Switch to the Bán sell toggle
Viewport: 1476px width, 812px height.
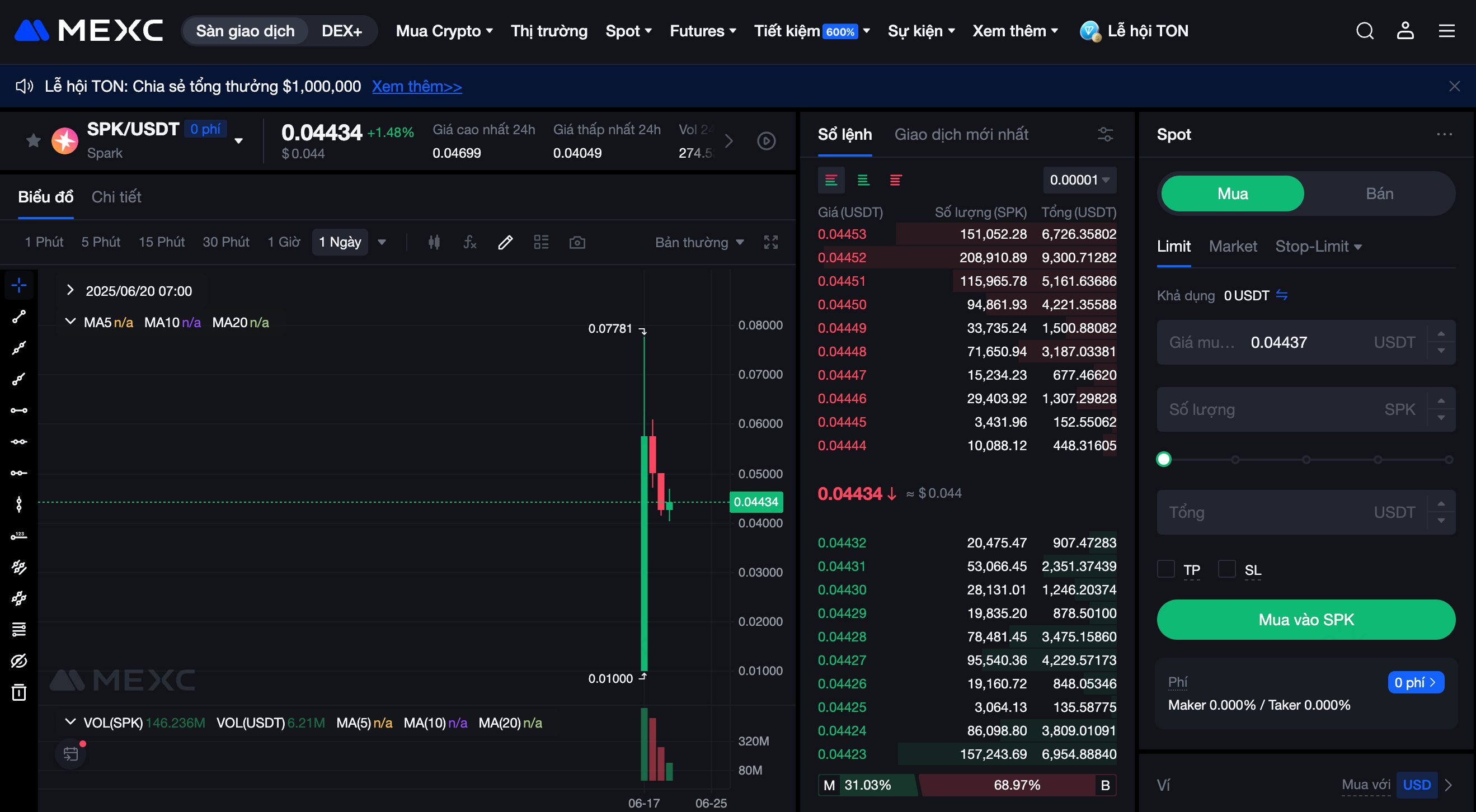[1379, 193]
